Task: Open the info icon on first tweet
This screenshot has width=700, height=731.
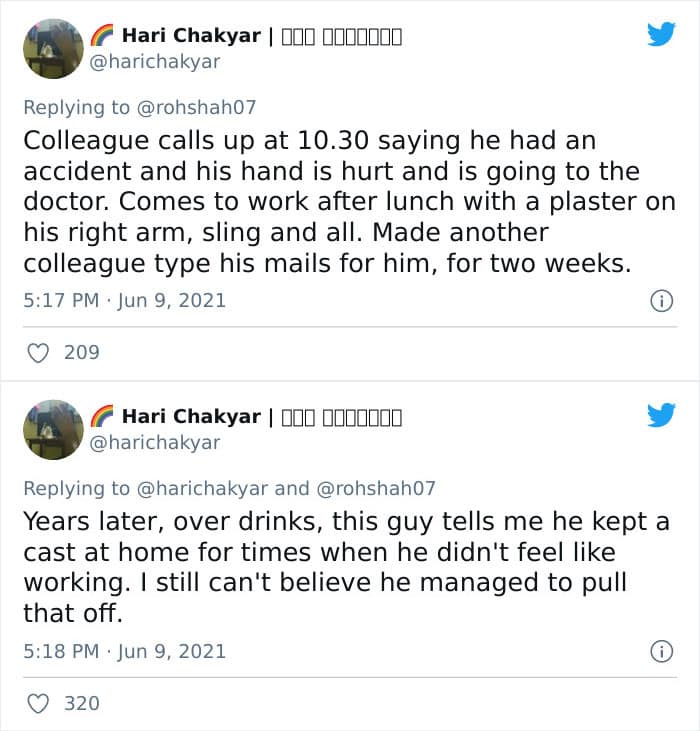Action: pos(661,301)
